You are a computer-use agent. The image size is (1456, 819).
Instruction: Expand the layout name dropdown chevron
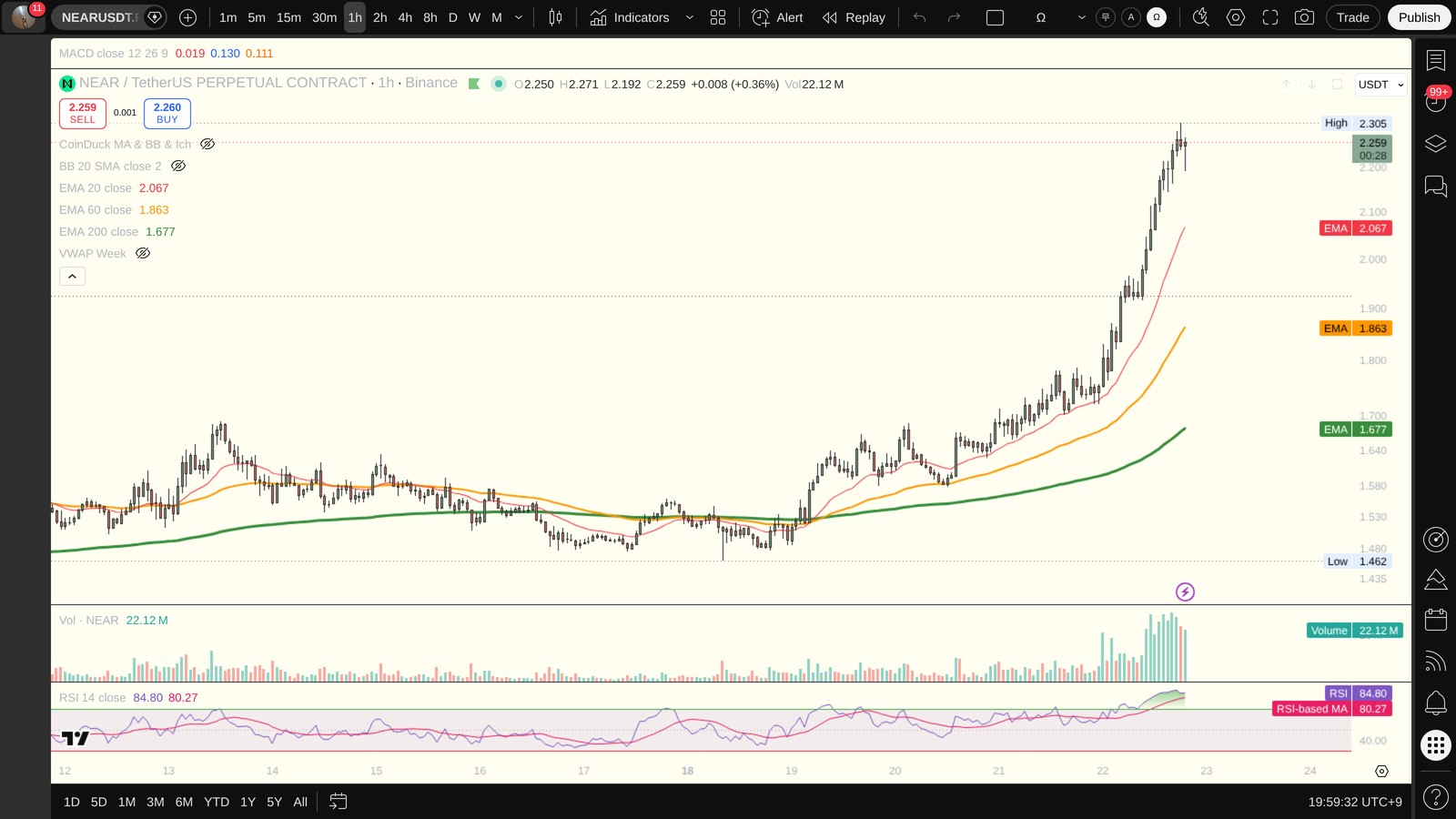(x=1081, y=17)
